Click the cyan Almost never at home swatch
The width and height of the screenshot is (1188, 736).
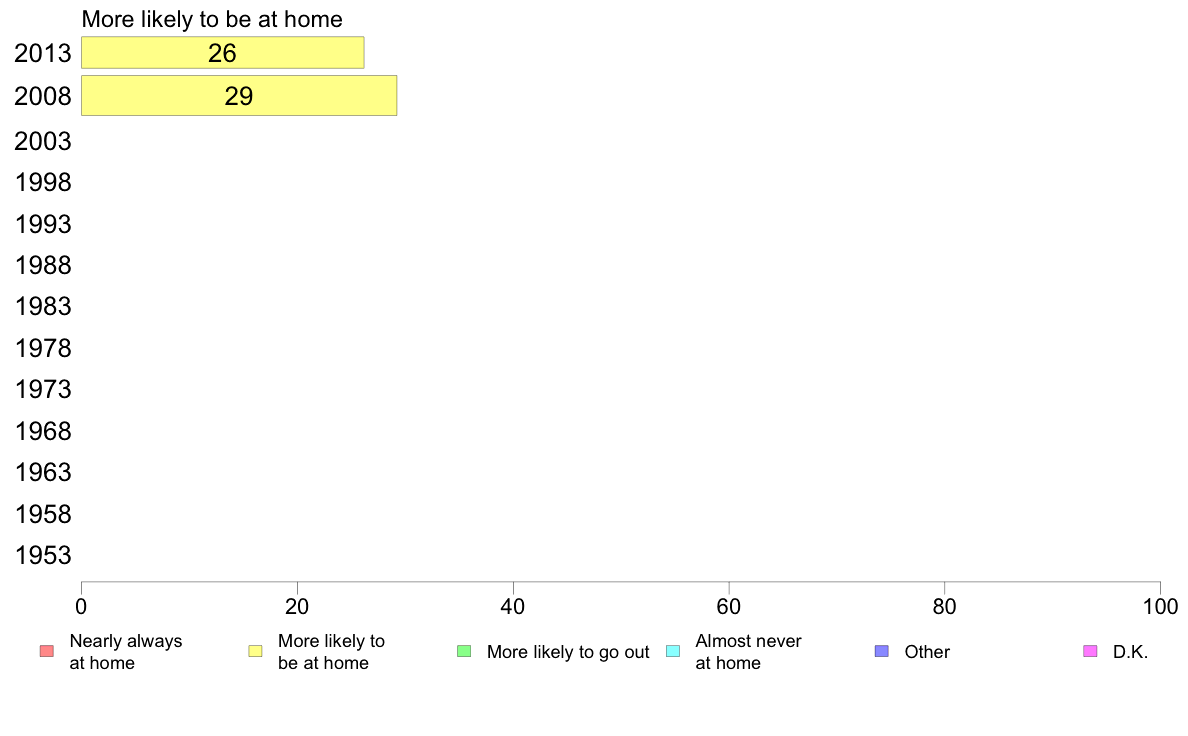tap(673, 651)
